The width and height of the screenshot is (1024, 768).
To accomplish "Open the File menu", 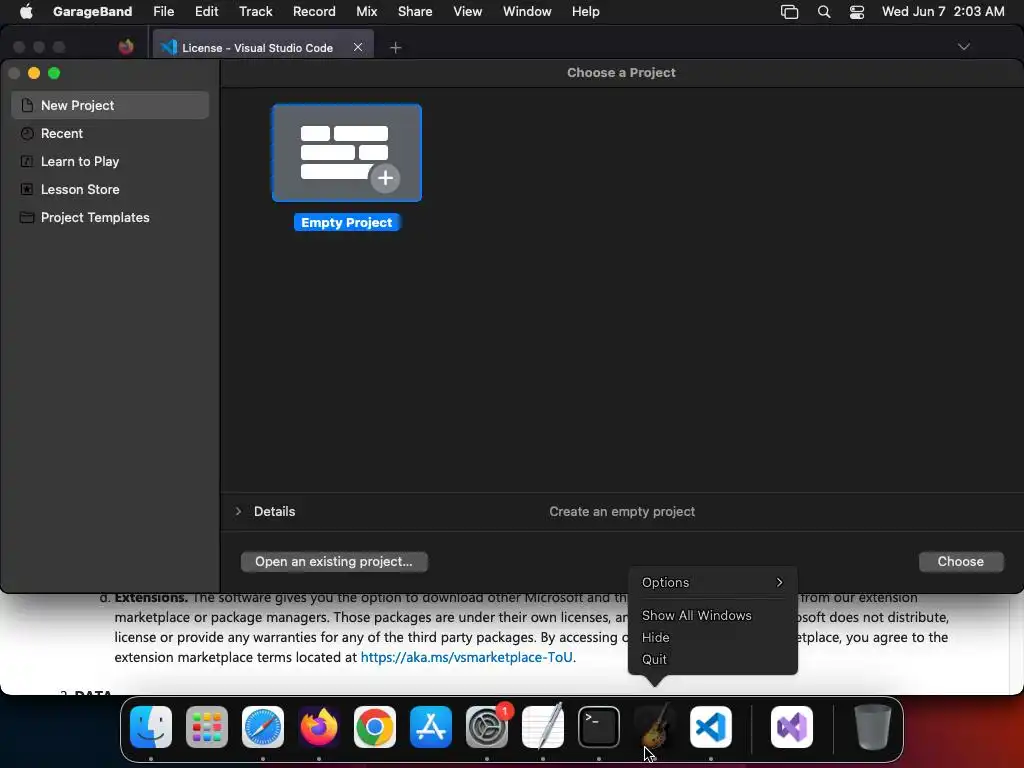I will click(x=163, y=12).
